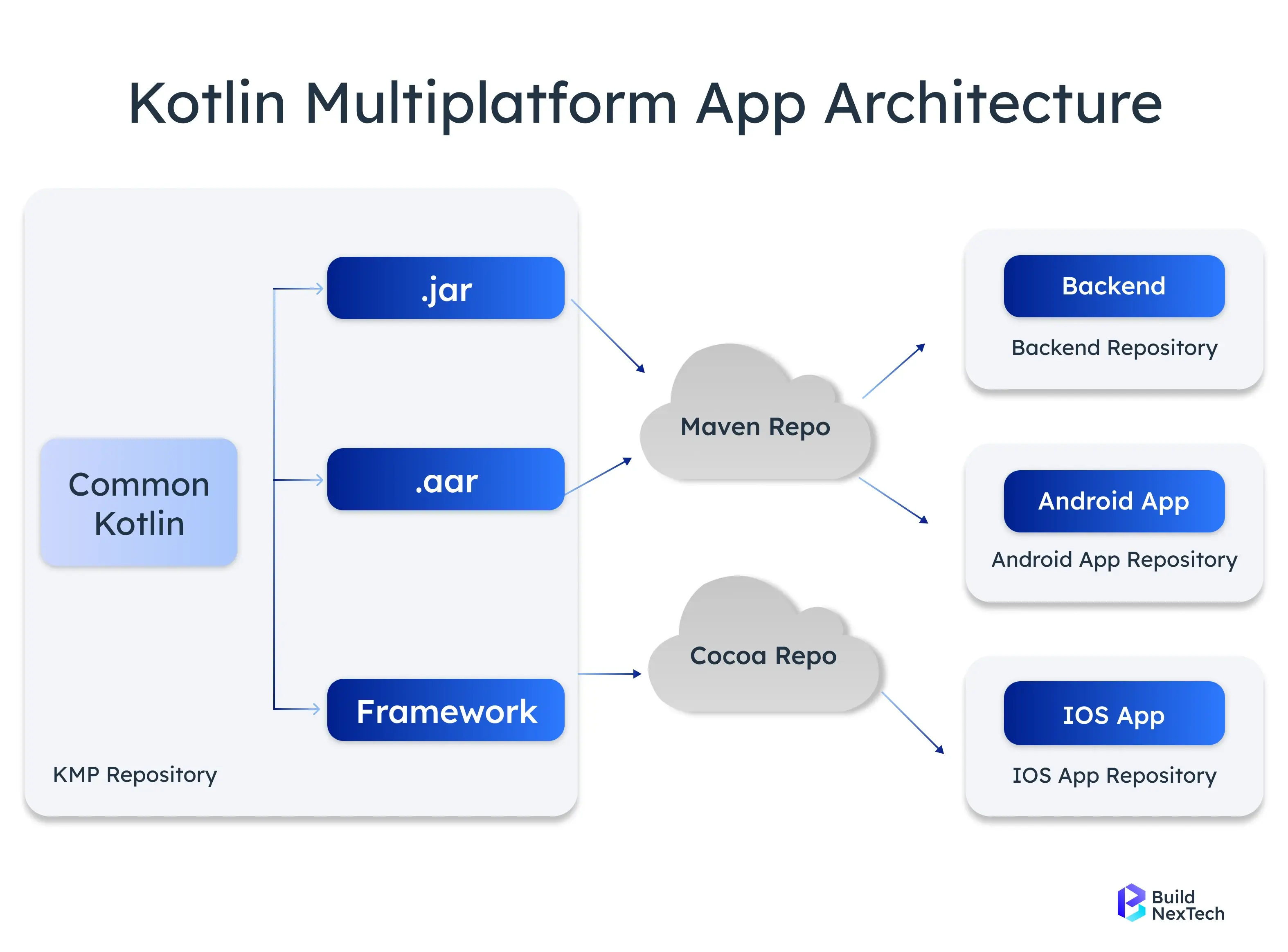The height and width of the screenshot is (952, 1288).
Task: Click the IOS App Repository label
Action: pyautogui.click(x=1114, y=776)
